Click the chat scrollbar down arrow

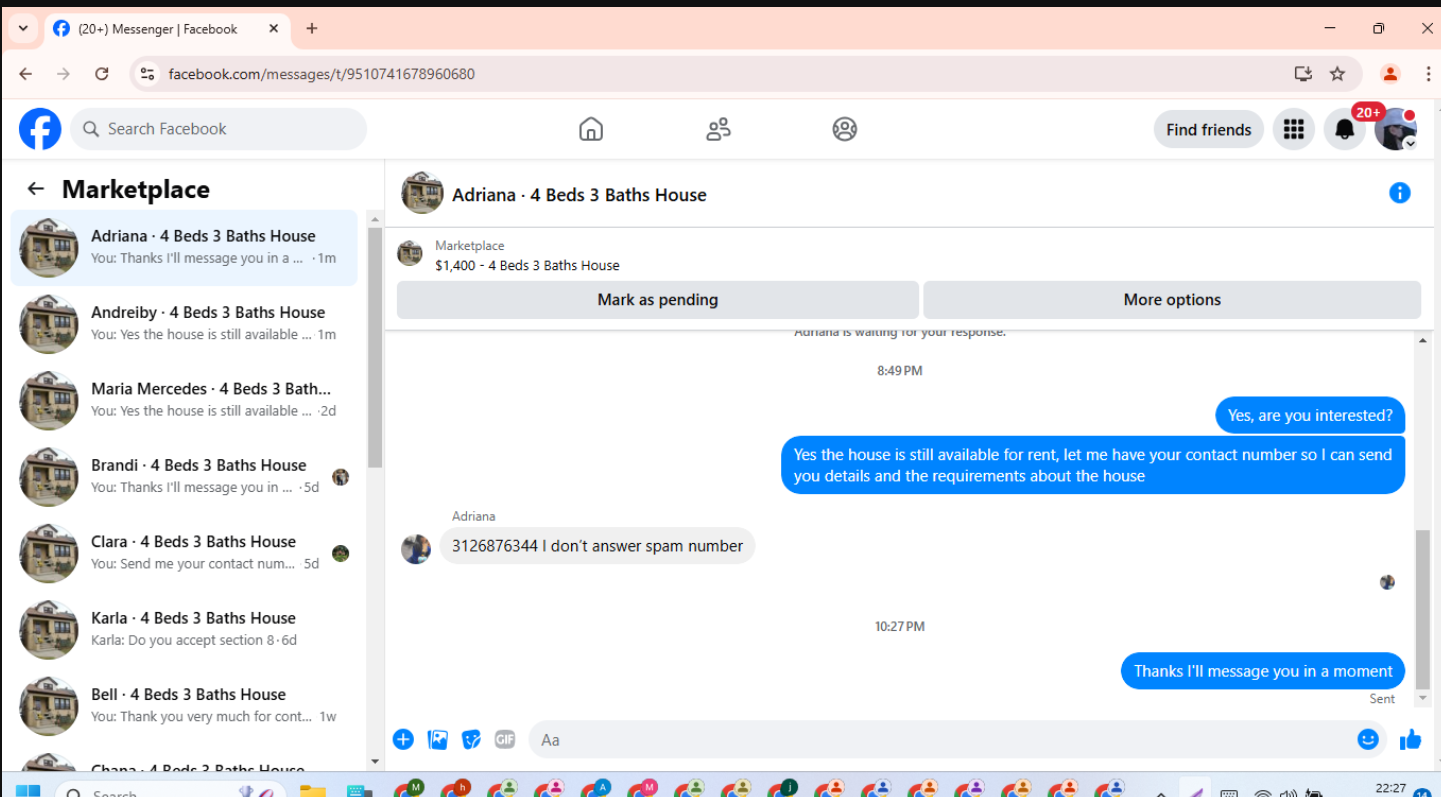pyautogui.click(x=1423, y=699)
